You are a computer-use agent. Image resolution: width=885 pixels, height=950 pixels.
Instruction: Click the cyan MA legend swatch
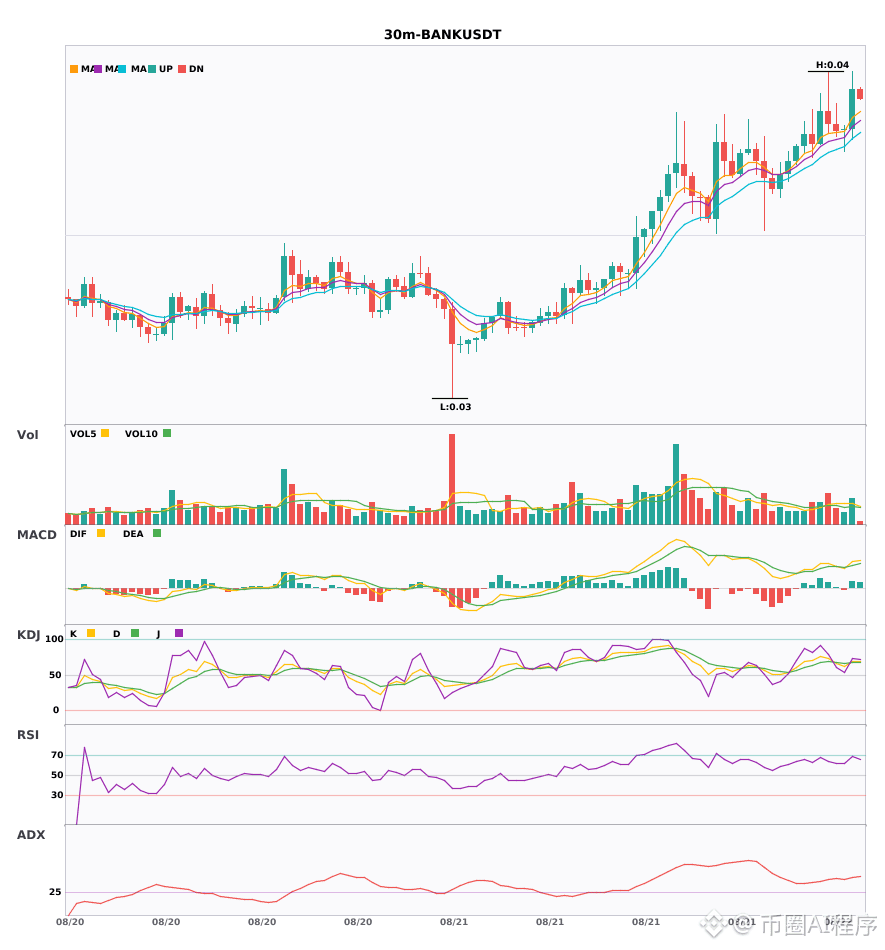(122, 69)
